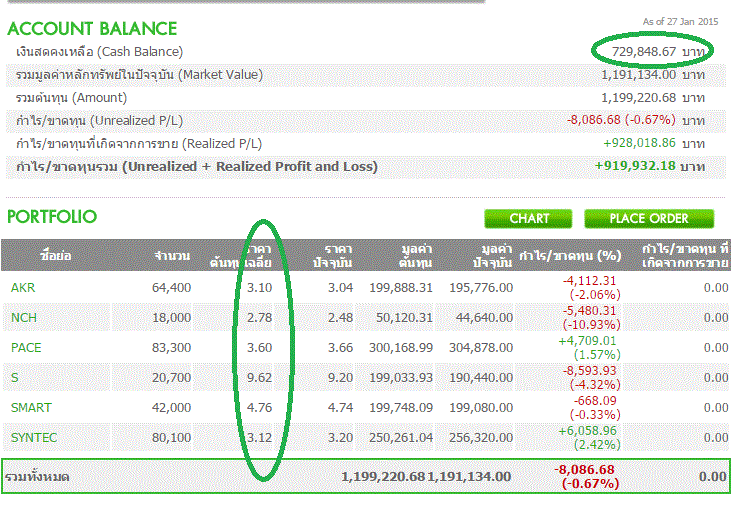Click SYNTEC cost value 250,261.04
This screenshot has height=520, width=735.
[401, 437]
